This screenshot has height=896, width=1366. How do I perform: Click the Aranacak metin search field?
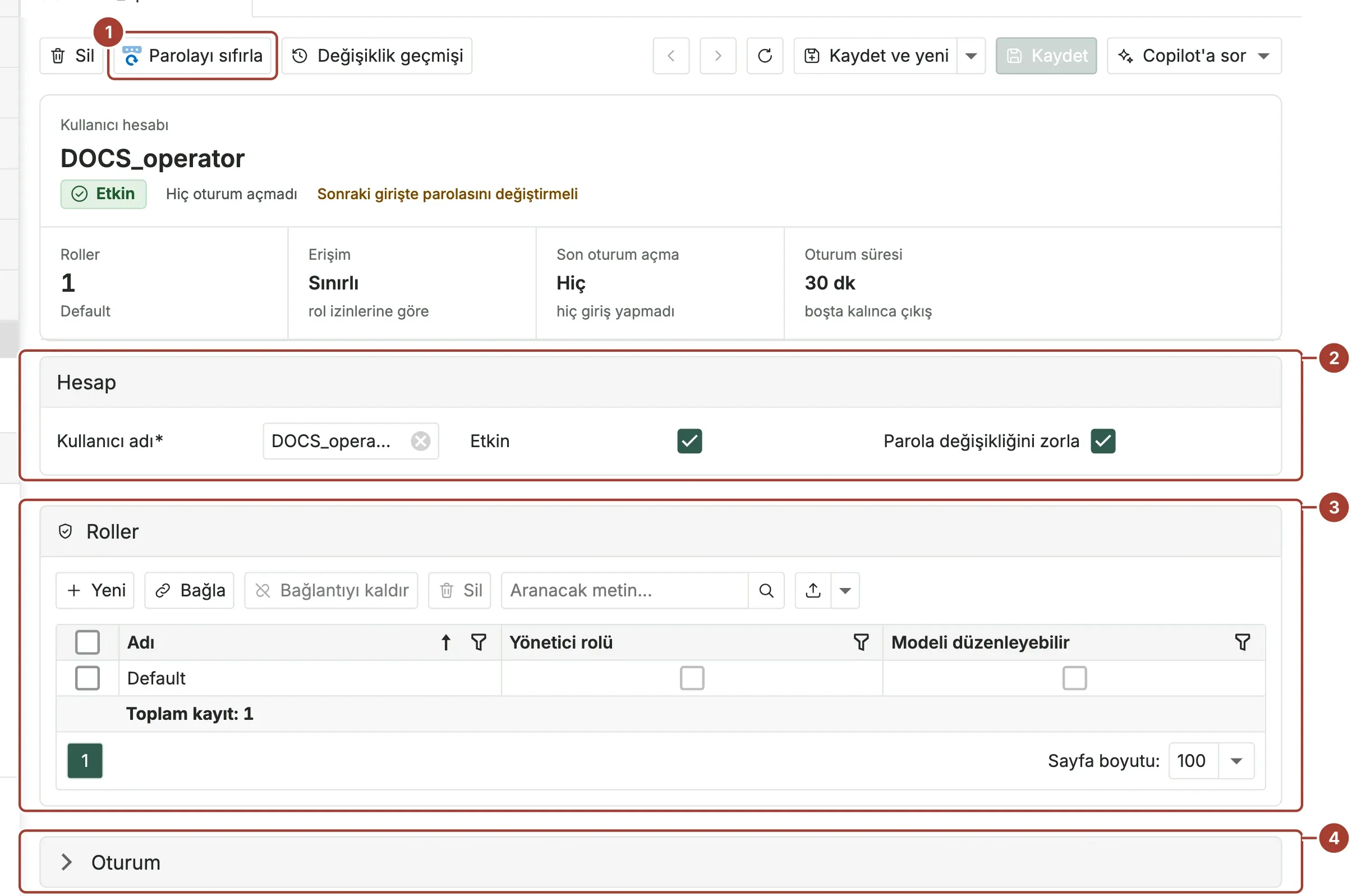625,591
